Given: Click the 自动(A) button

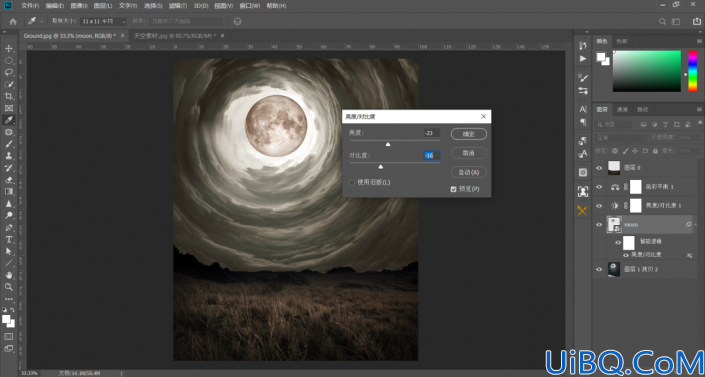Looking at the screenshot, I should click(x=469, y=172).
